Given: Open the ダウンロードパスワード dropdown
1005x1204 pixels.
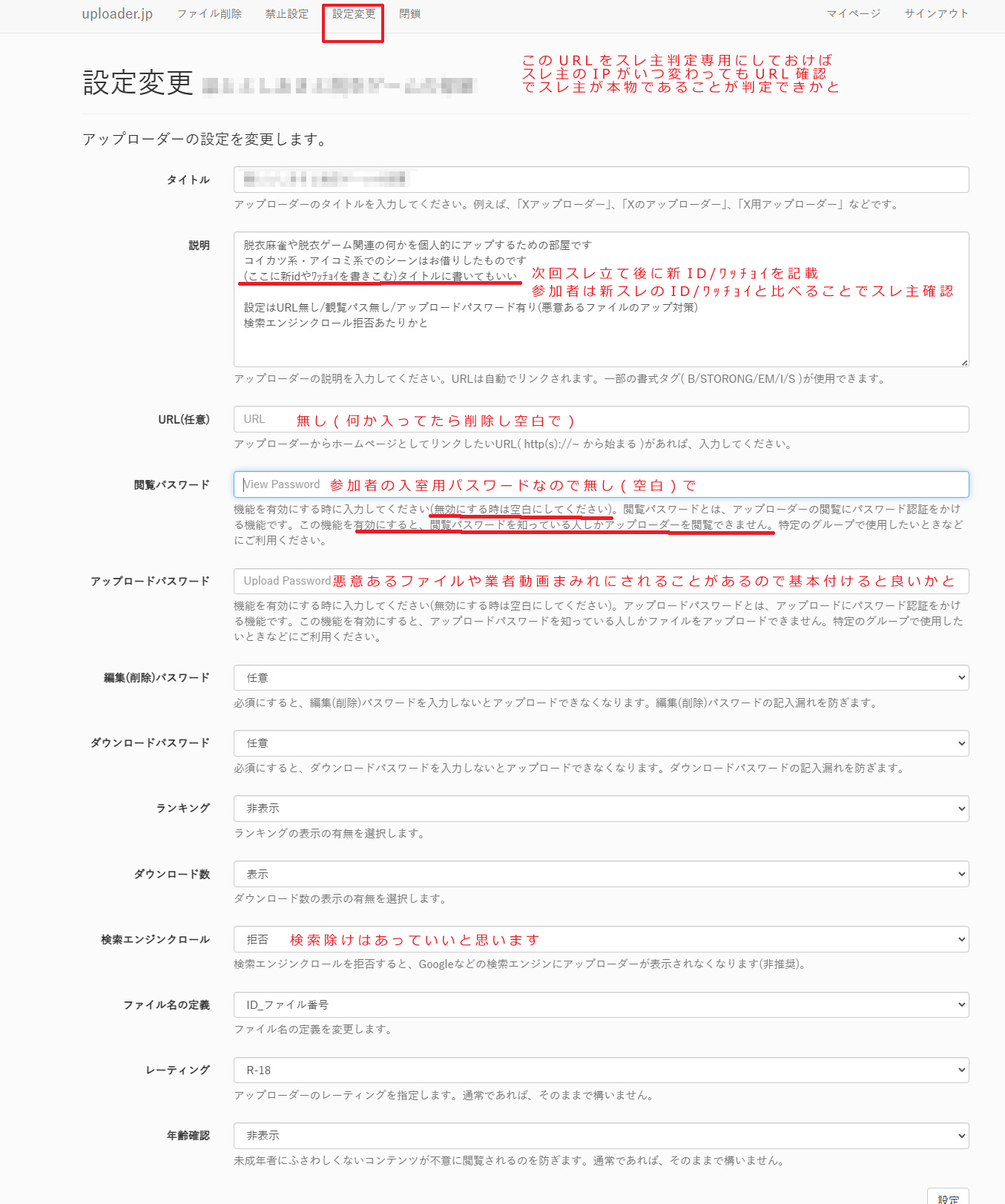Looking at the screenshot, I should click(601, 743).
